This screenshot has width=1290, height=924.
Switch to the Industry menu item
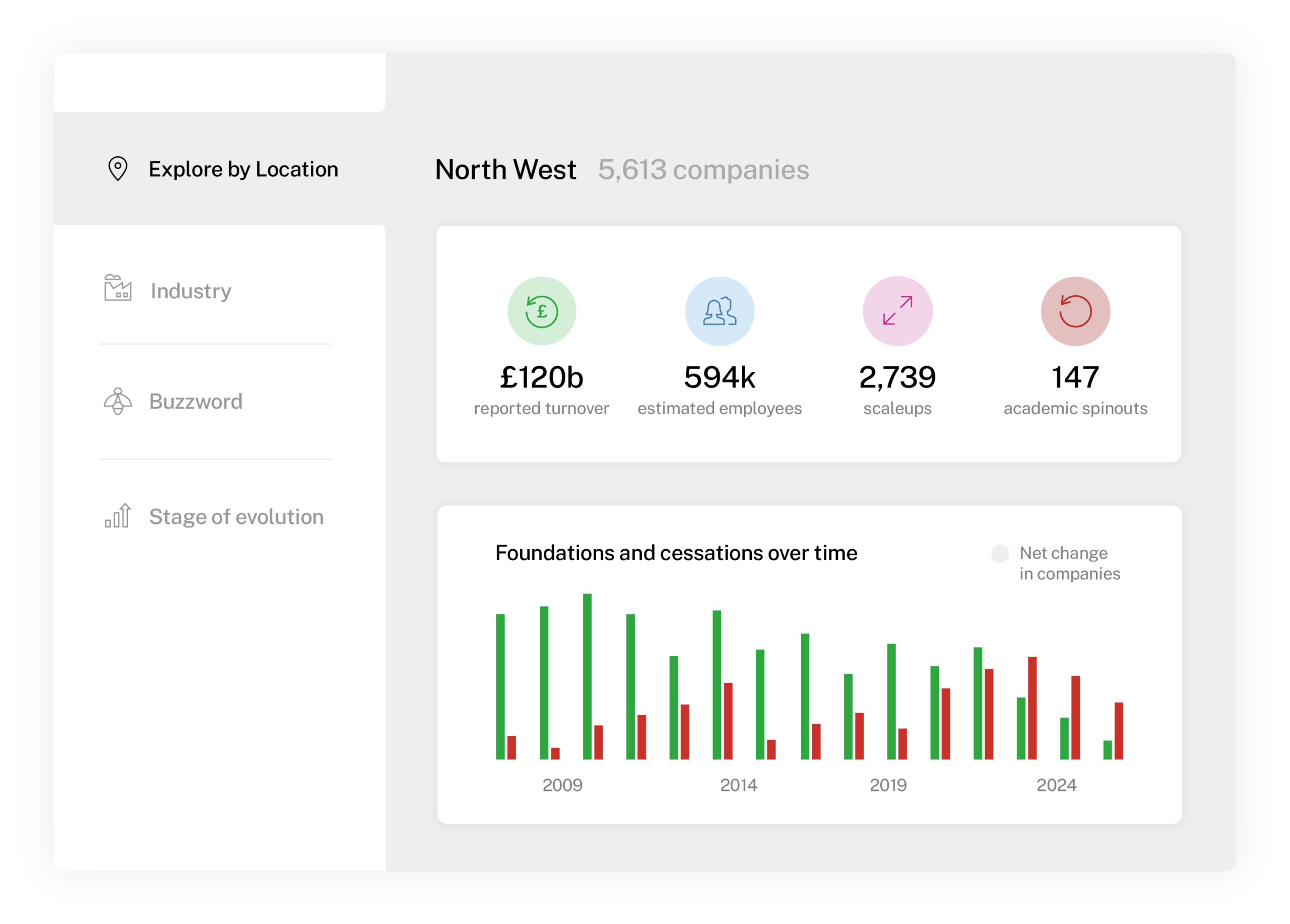tap(190, 291)
